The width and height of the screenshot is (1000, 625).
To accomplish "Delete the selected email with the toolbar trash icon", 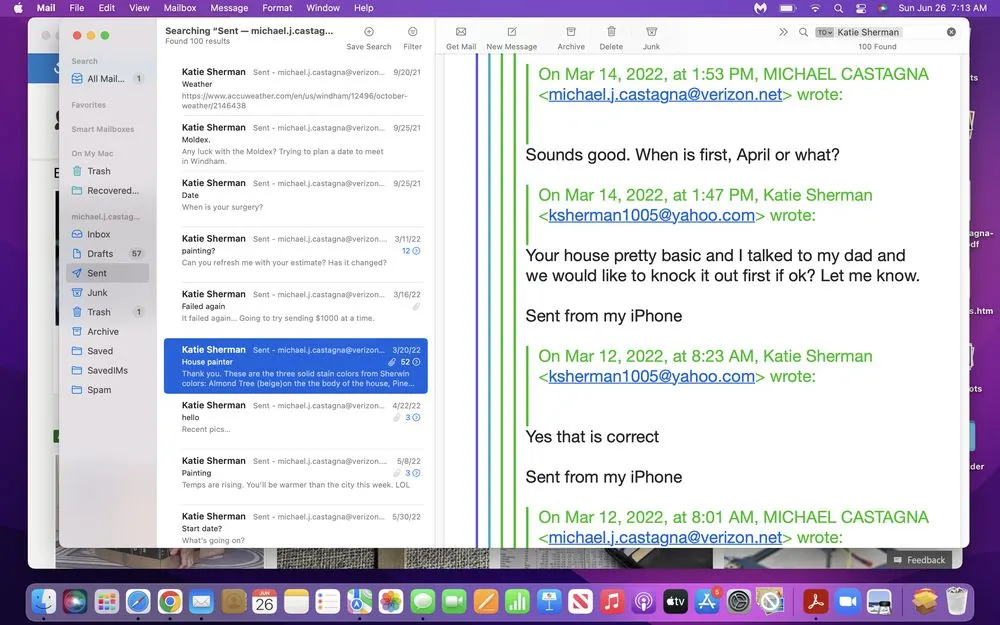I will [x=611, y=33].
